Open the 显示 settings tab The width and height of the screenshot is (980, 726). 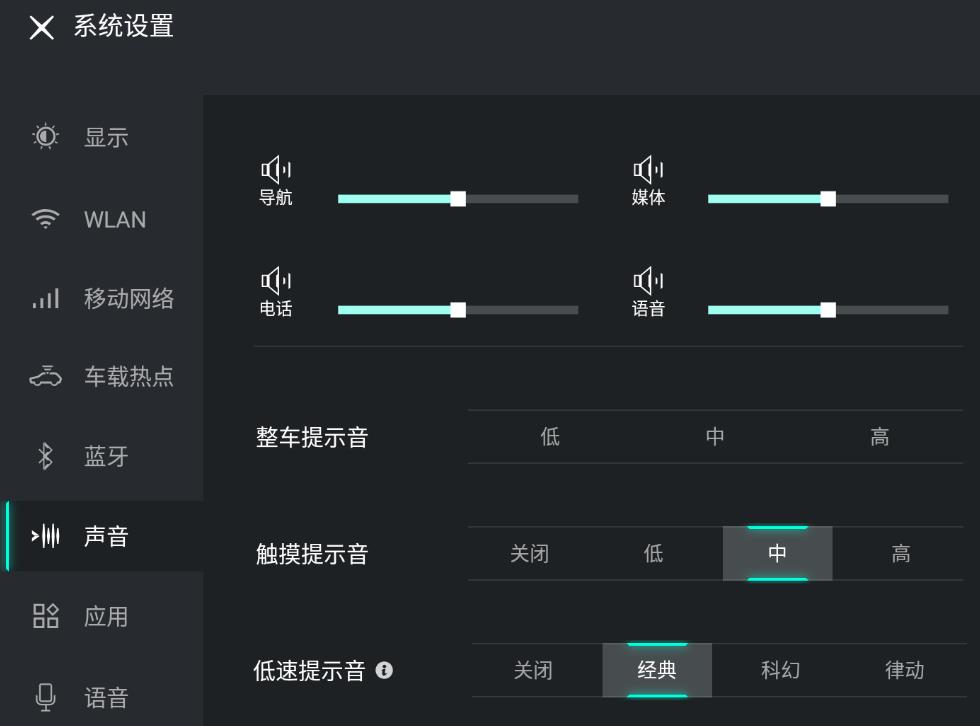point(105,138)
